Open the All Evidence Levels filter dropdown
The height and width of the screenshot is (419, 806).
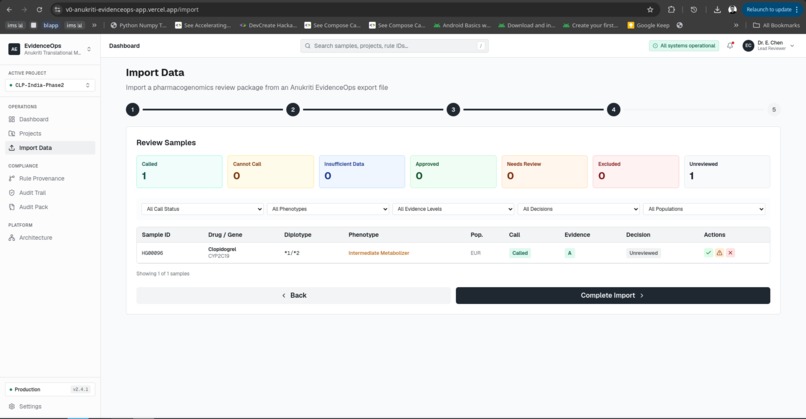(x=453, y=209)
